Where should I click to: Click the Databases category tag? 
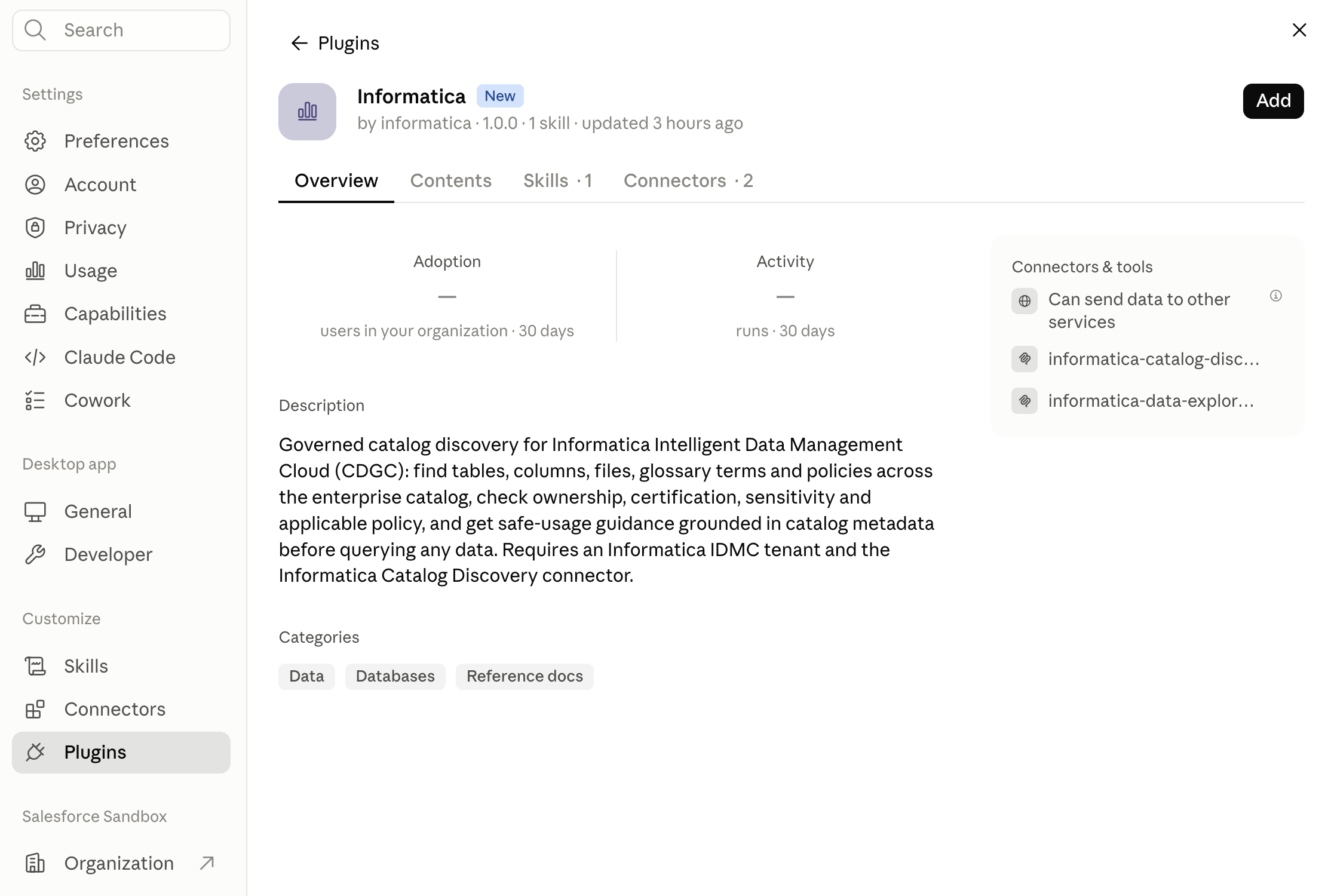[x=395, y=676]
